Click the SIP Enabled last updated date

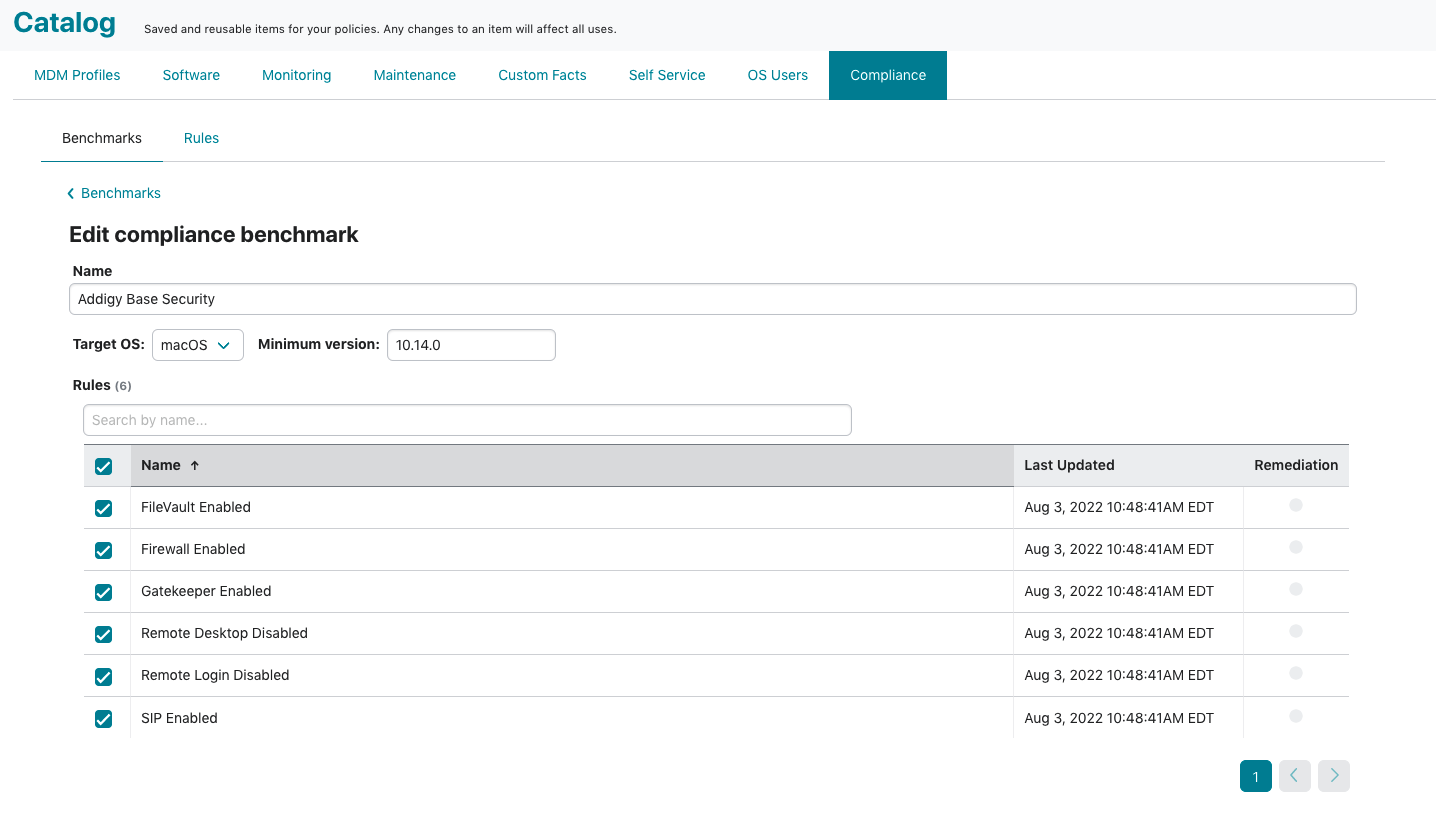click(x=1119, y=718)
